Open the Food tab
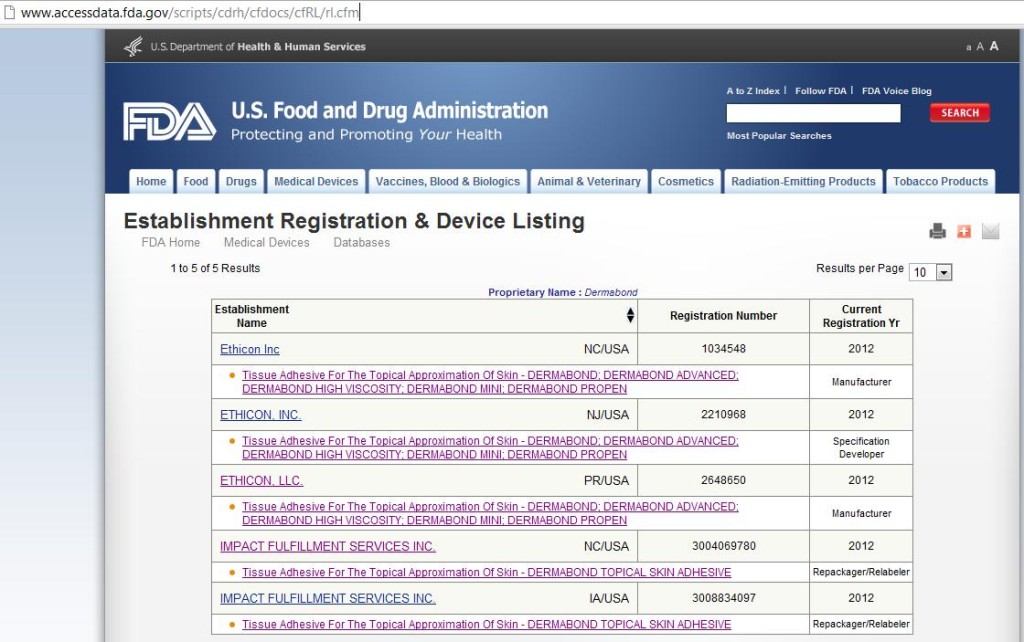 coord(195,182)
